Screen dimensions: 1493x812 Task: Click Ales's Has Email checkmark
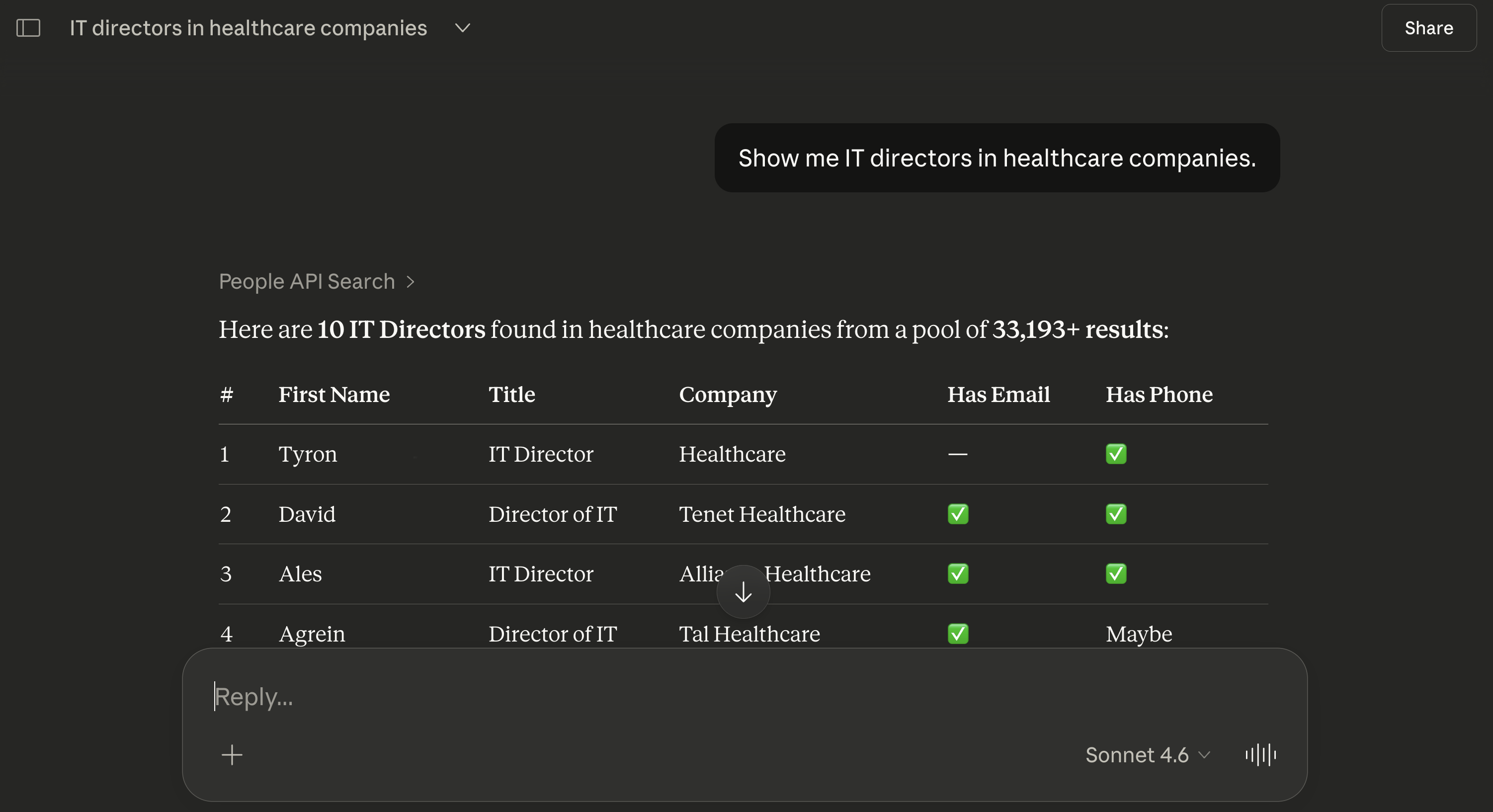pos(957,574)
